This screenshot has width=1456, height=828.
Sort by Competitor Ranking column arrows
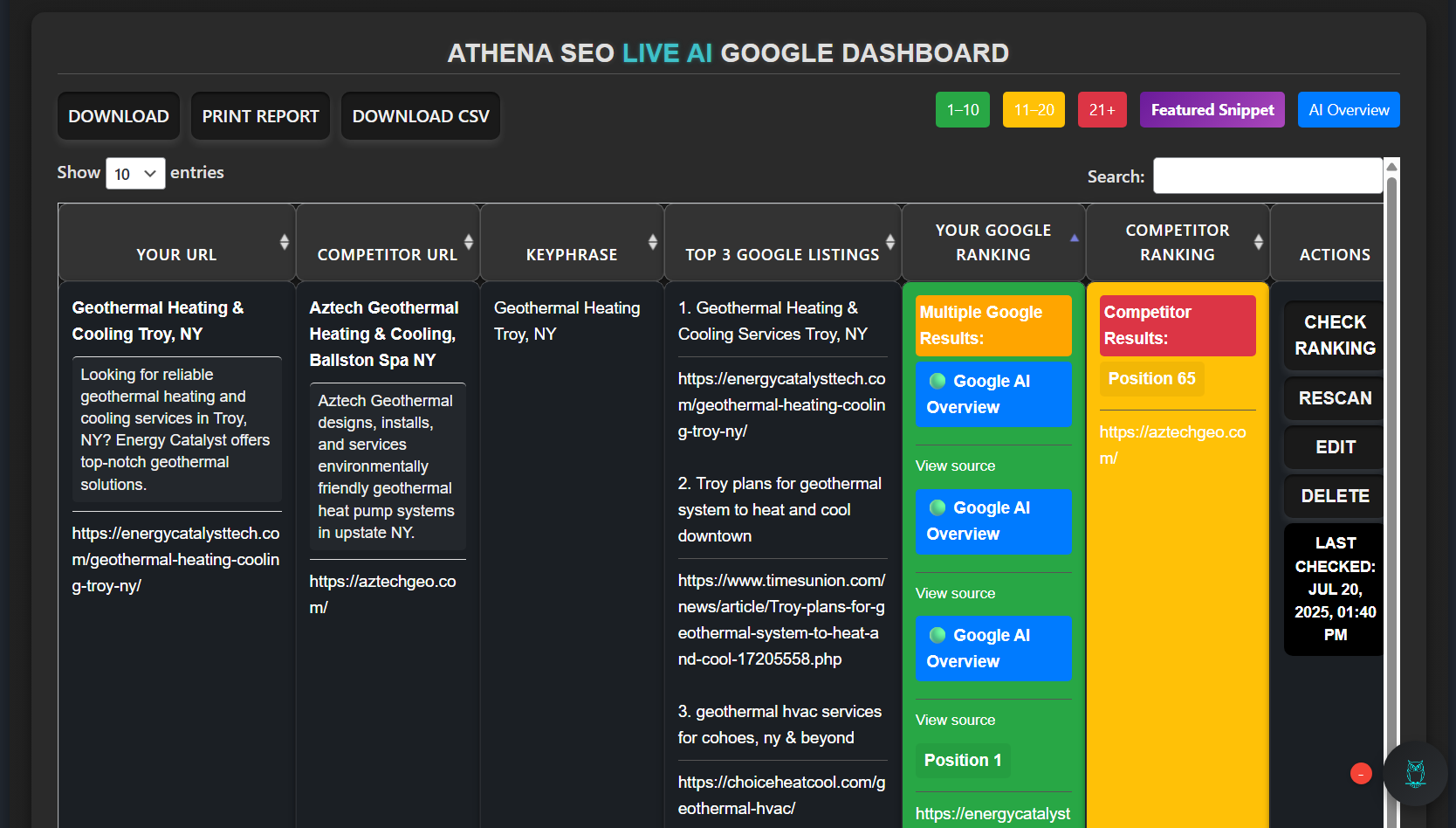pyautogui.click(x=1259, y=242)
